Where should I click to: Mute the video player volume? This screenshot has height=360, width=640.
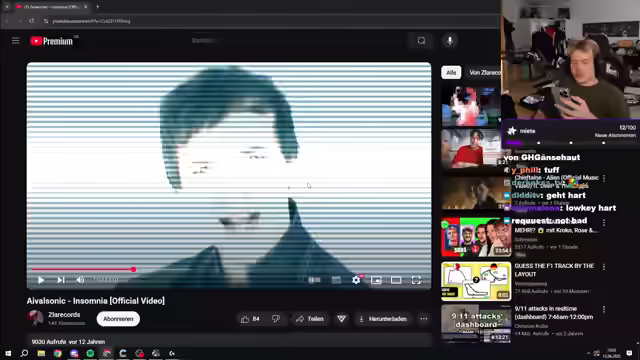click(80, 280)
